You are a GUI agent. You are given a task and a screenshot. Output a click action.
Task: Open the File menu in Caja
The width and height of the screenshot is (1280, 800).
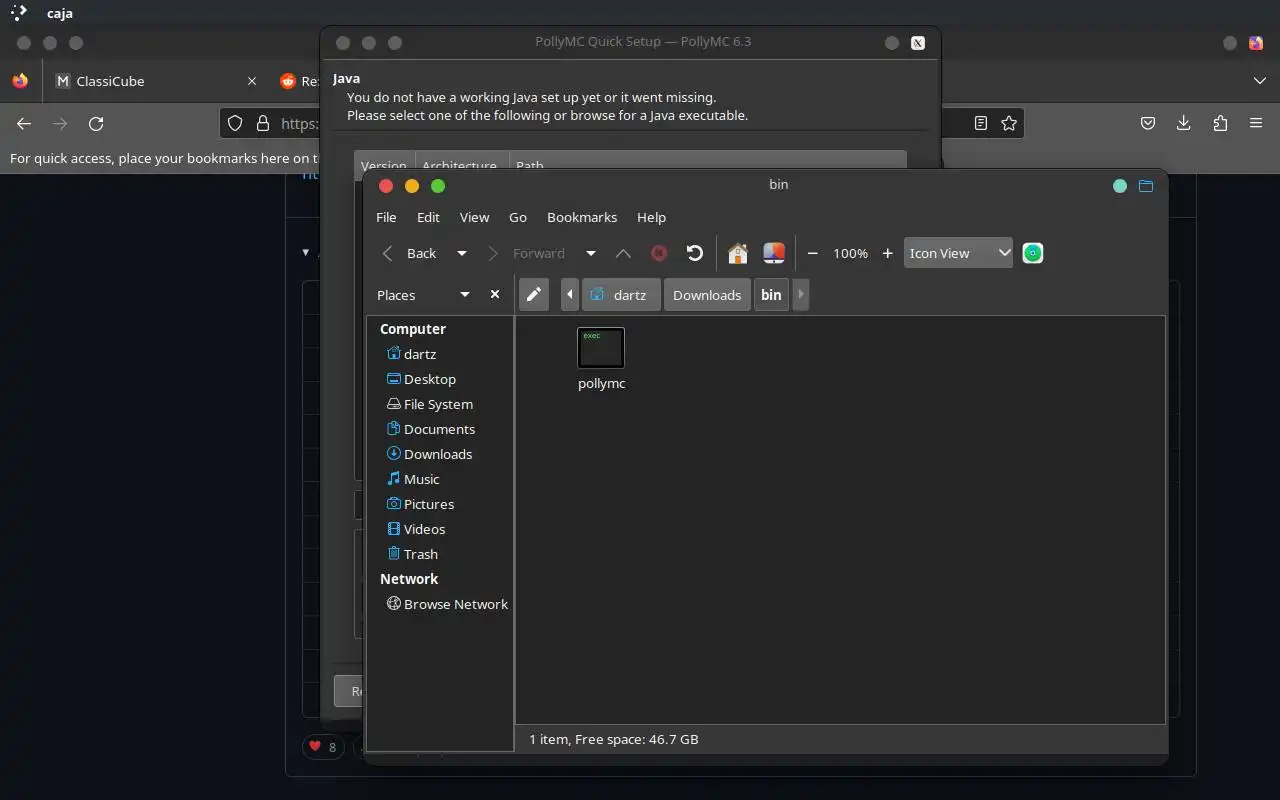click(386, 217)
